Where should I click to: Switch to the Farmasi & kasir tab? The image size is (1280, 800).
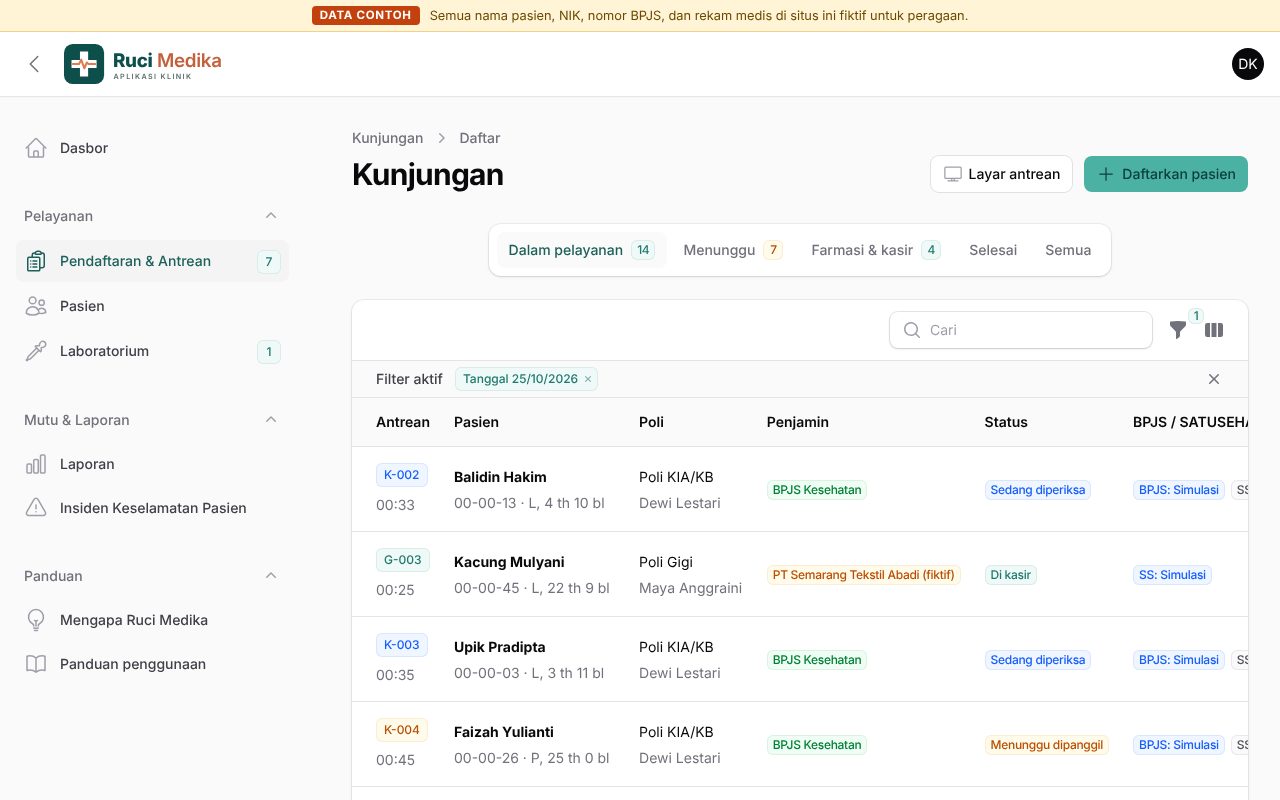tap(876, 250)
